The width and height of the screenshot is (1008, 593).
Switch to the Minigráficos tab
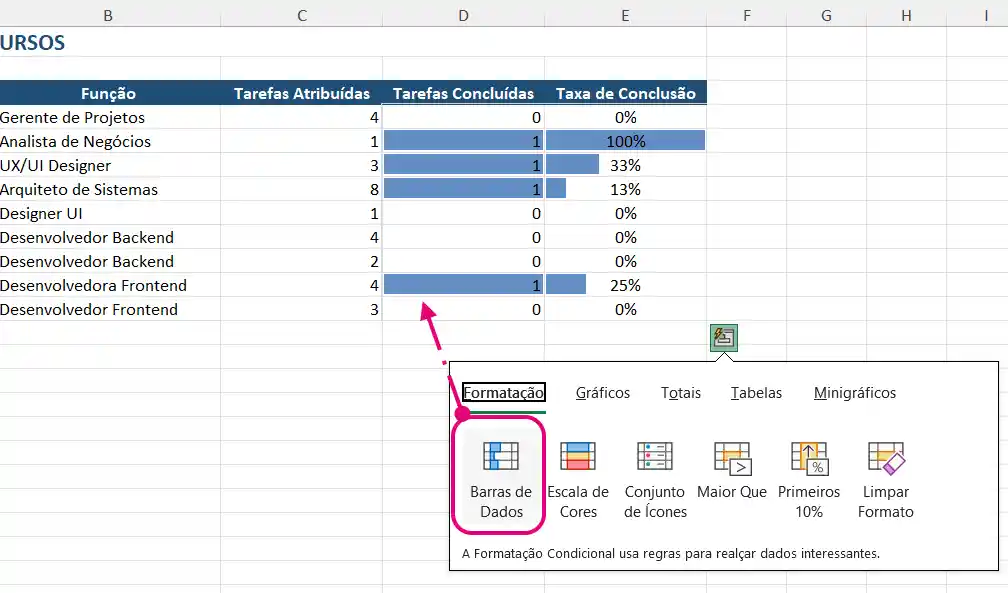pyautogui.click(x=853, y=393)
